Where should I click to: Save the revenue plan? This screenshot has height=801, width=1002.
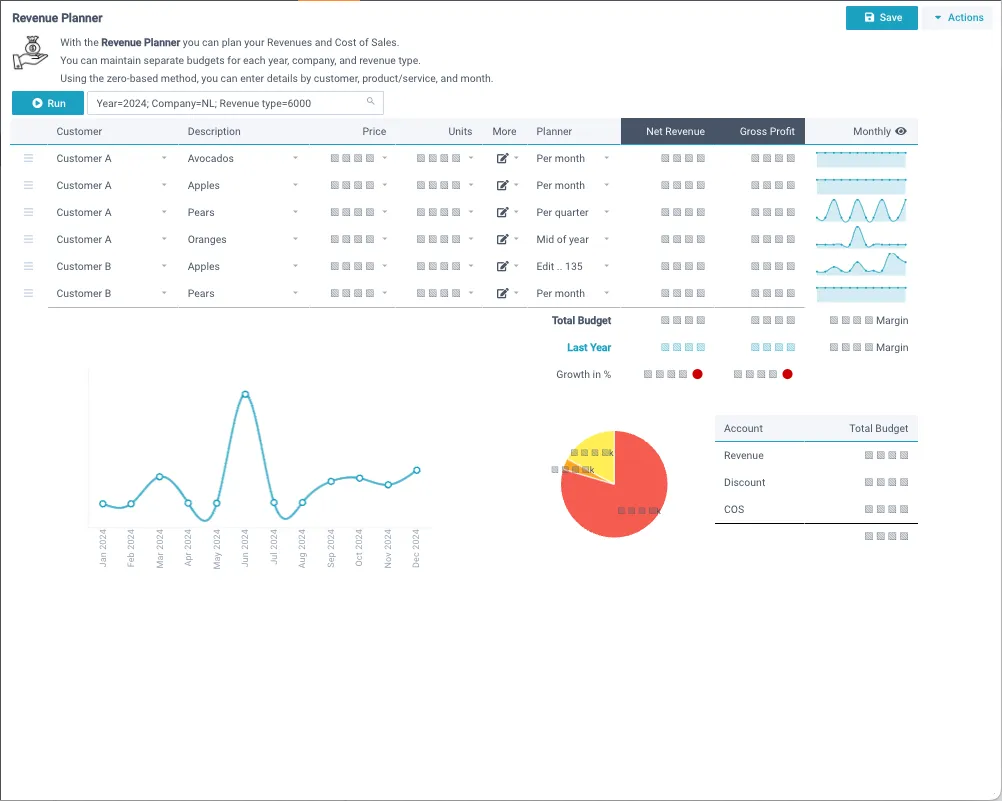coord(882,18)
